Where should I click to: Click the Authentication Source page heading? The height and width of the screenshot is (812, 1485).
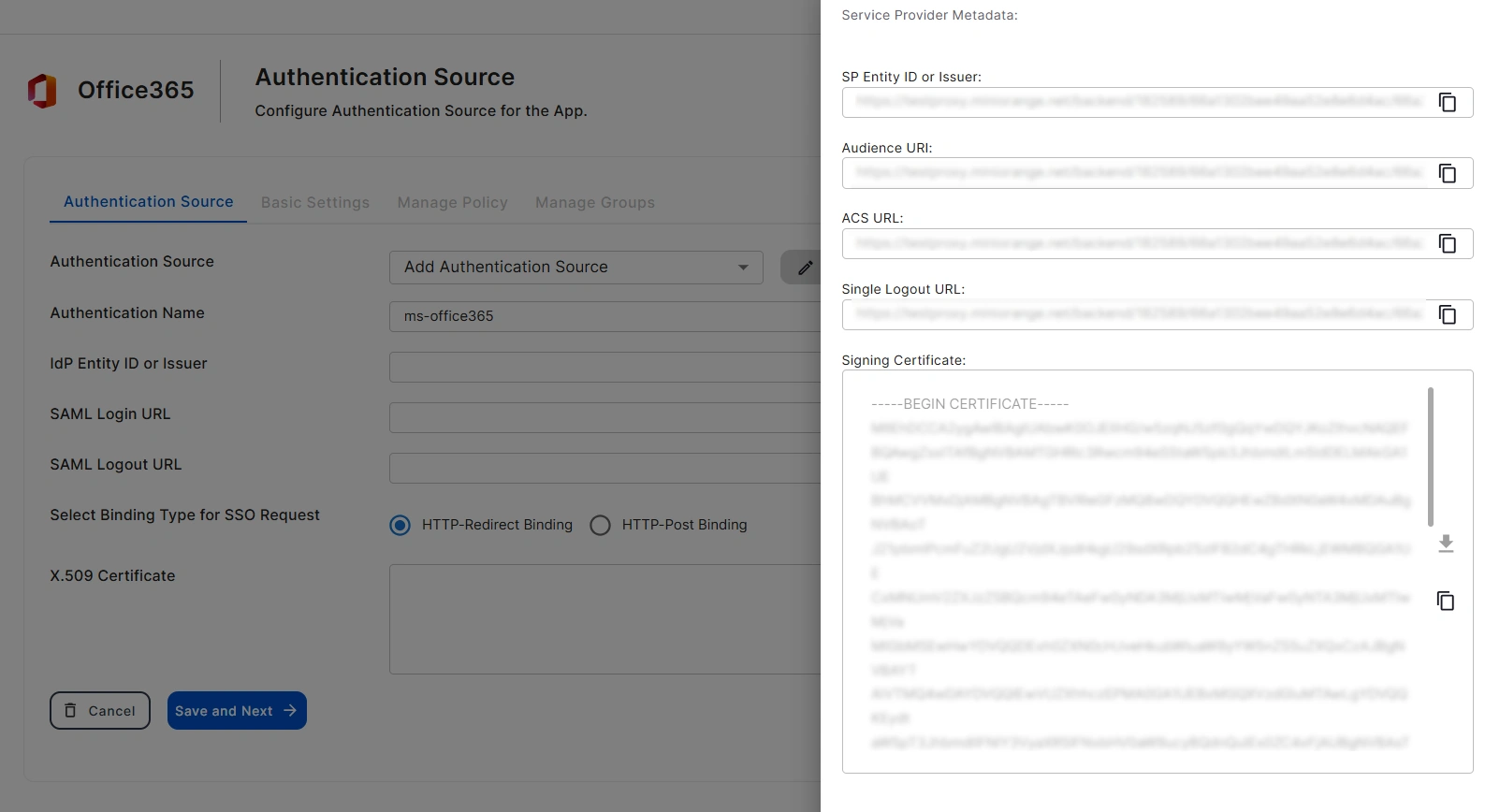coord(385,77)
